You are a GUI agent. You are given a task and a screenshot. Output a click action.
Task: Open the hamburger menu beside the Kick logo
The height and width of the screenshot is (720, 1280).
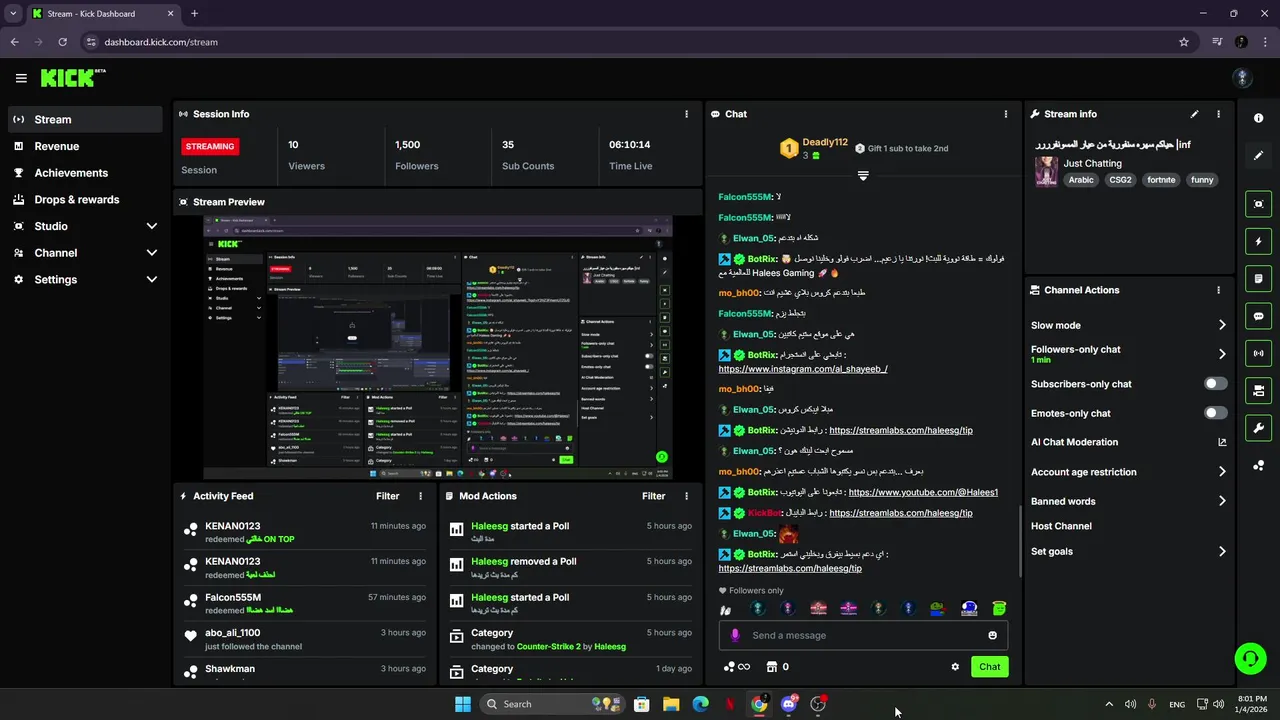tap(21, 78)
